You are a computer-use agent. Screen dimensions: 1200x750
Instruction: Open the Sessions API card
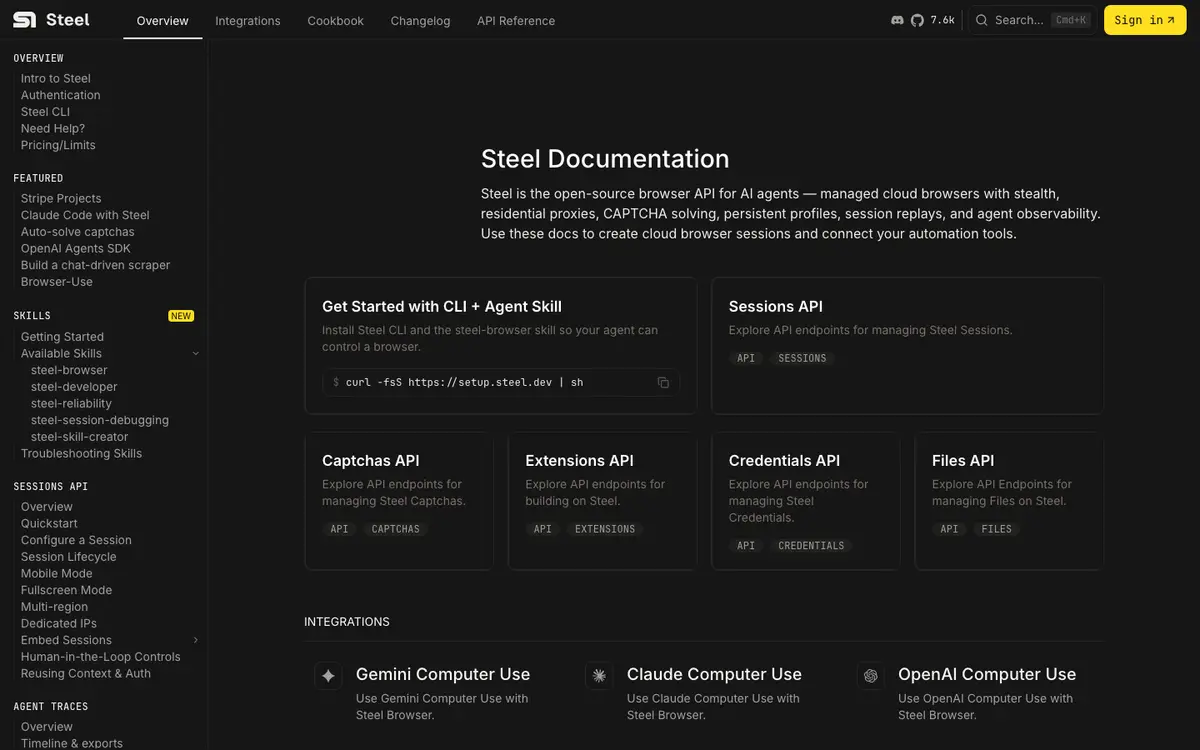[x=907, y=345]
